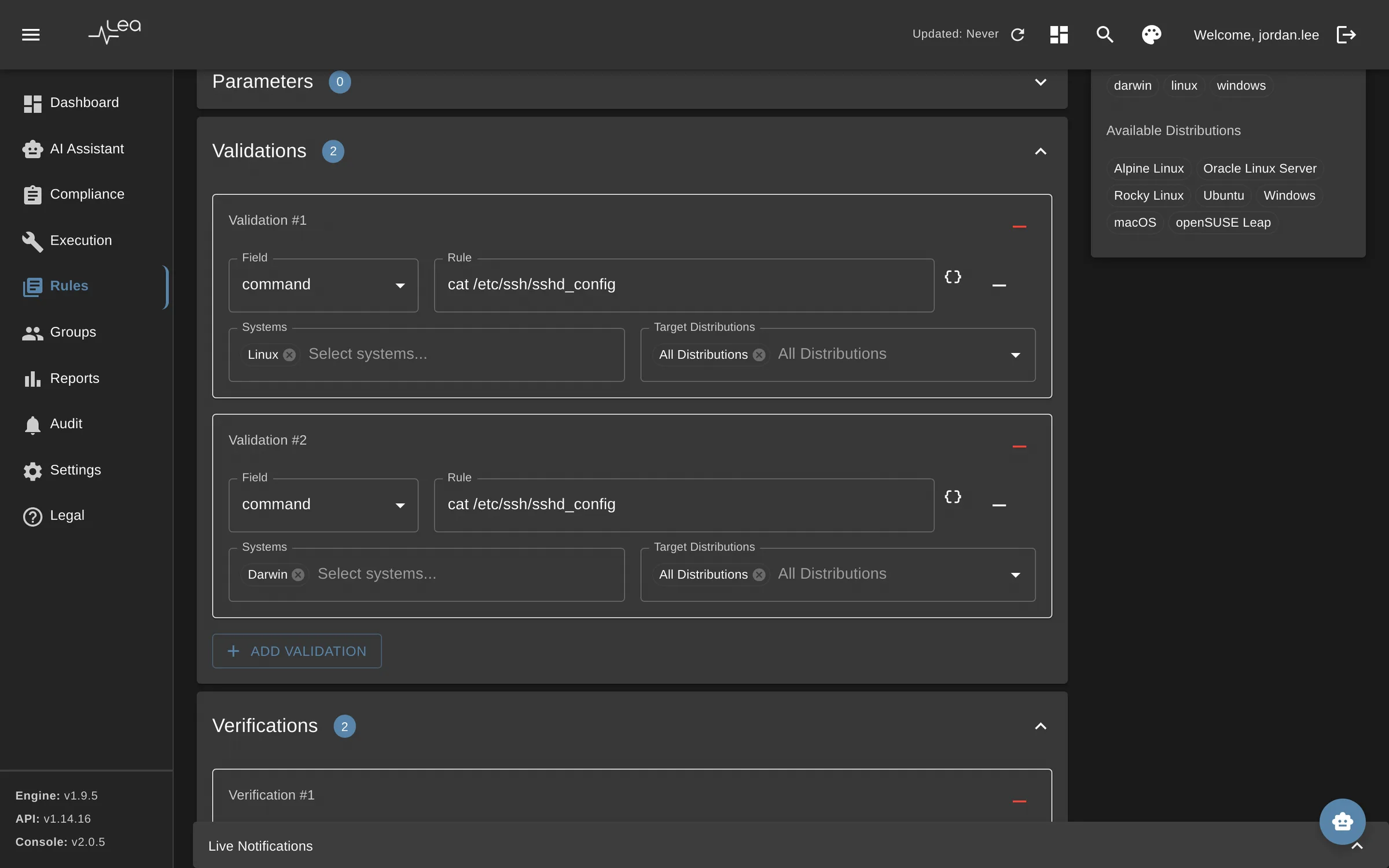Remove All Distributions chip in Validation #2
Image resolution: width=1389 pixels, height=868 pixels.
(x=759, y=575)
